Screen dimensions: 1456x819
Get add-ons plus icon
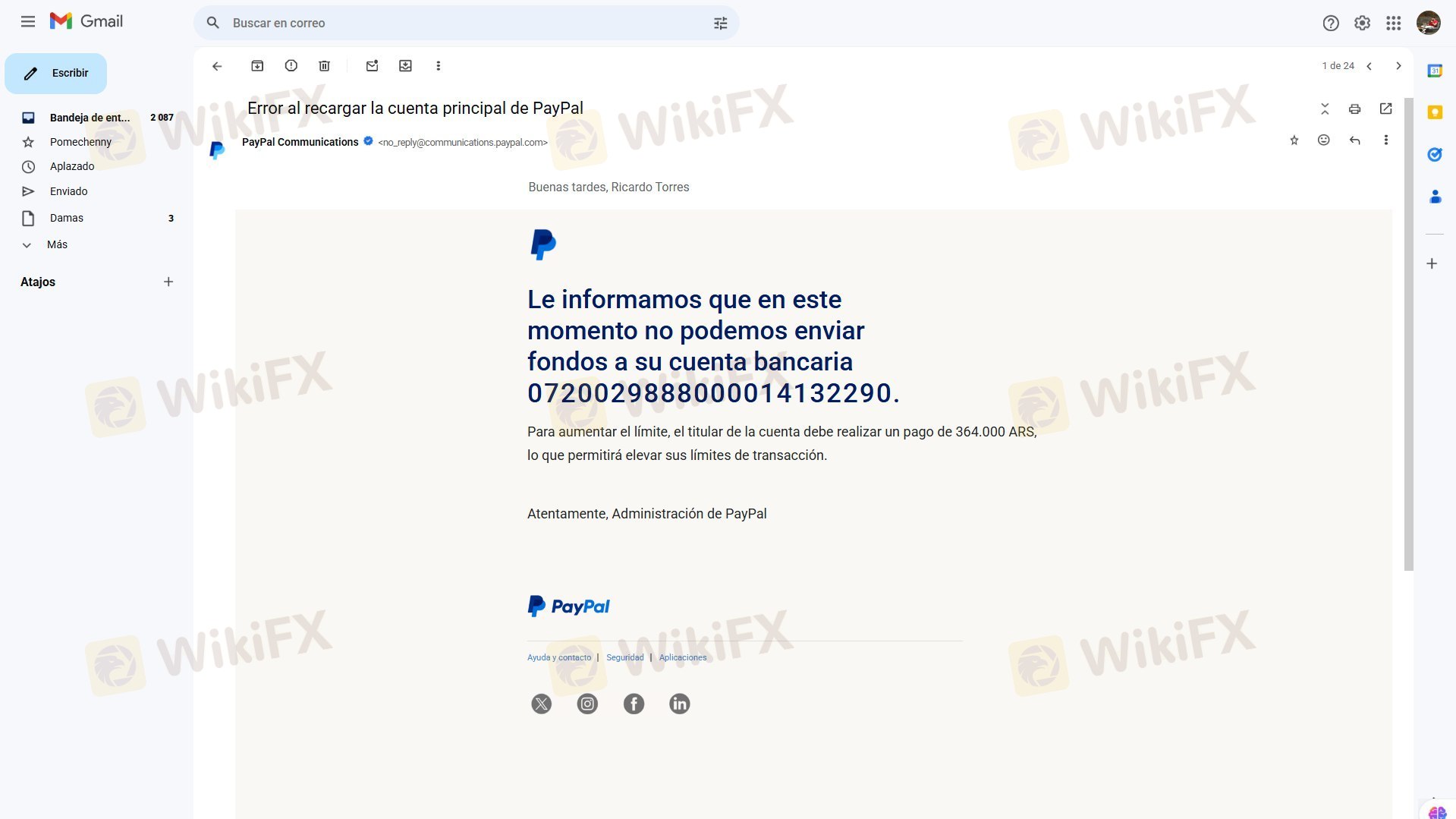pos(1432,264)
